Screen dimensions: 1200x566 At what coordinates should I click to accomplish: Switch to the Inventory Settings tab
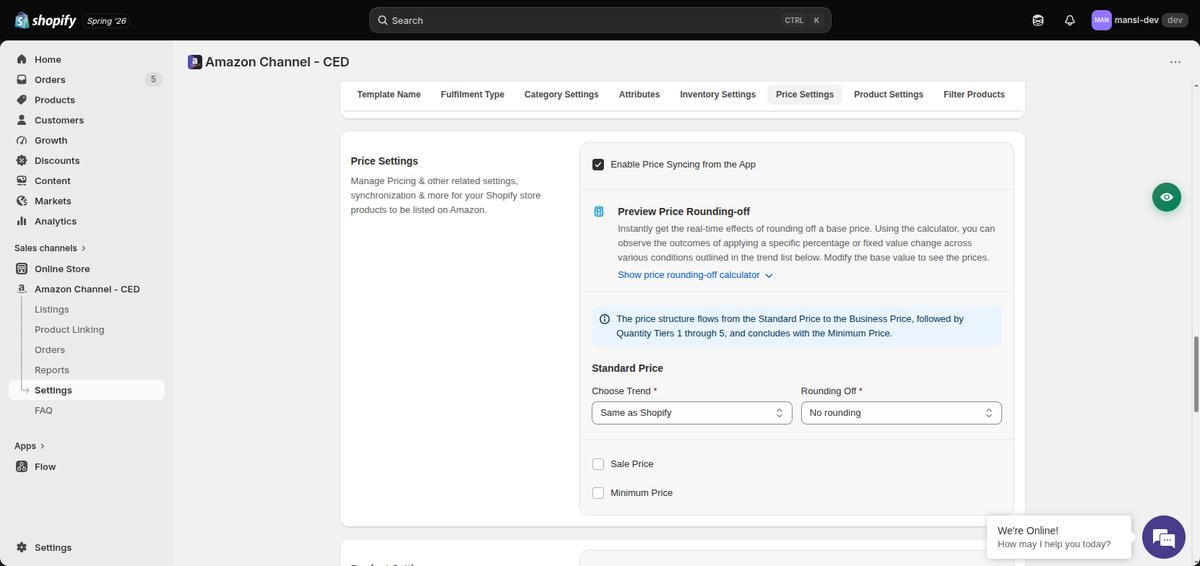[718, 94]
